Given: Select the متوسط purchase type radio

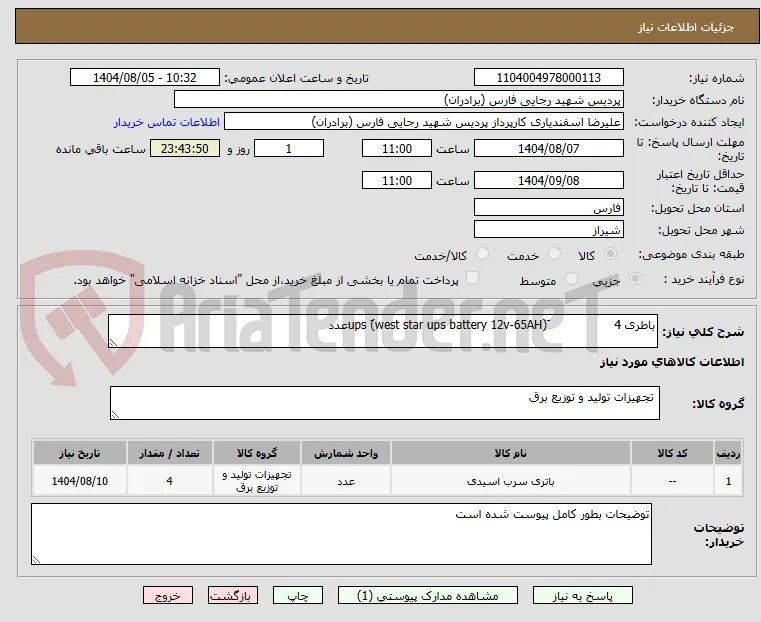Looking at the screenshot, I should [572, 279].
